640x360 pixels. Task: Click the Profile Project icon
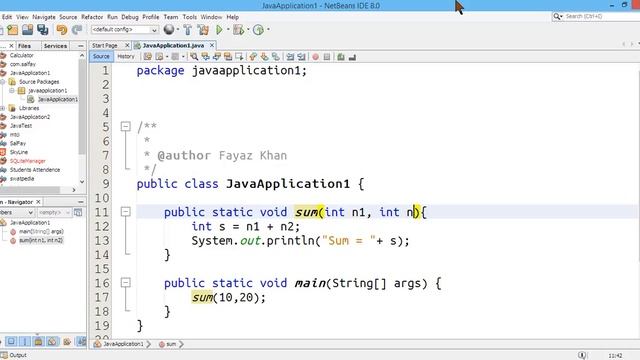click(258, 30)
